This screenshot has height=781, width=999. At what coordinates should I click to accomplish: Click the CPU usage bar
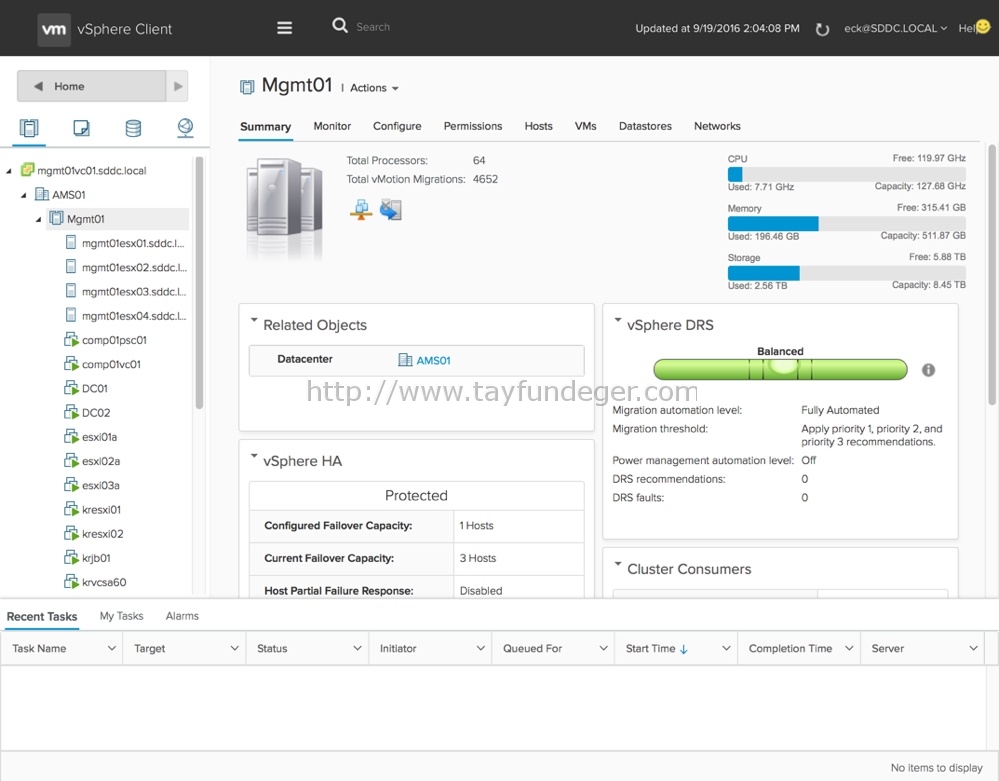coord(847,174)
